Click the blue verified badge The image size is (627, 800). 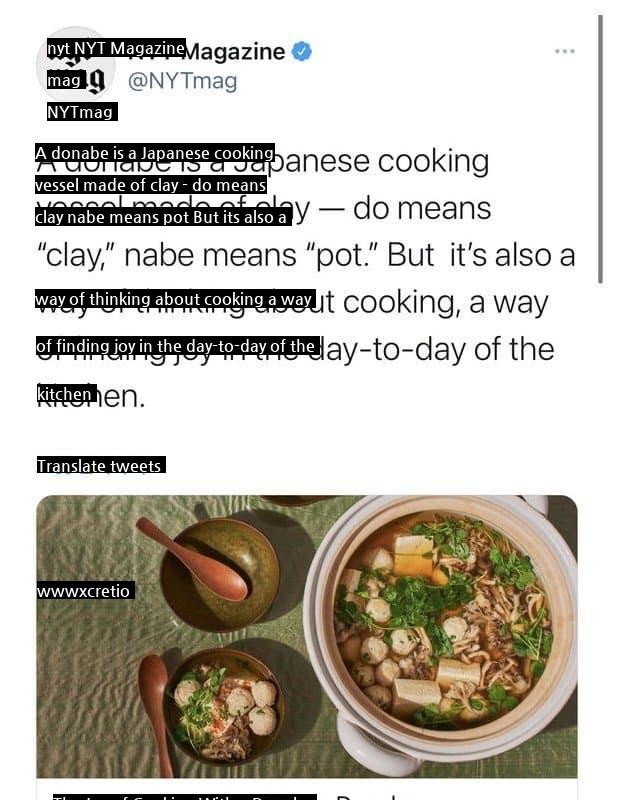302,52
